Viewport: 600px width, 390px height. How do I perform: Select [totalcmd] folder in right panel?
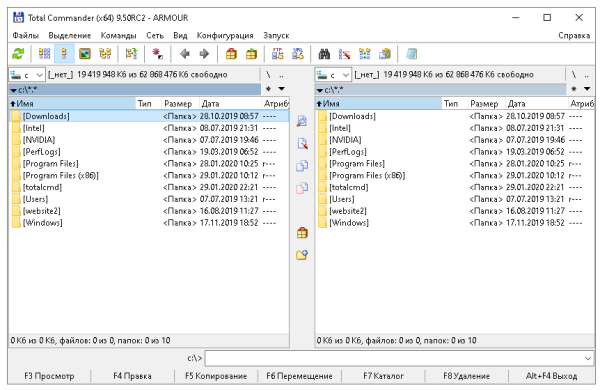[x=455, y=187]
